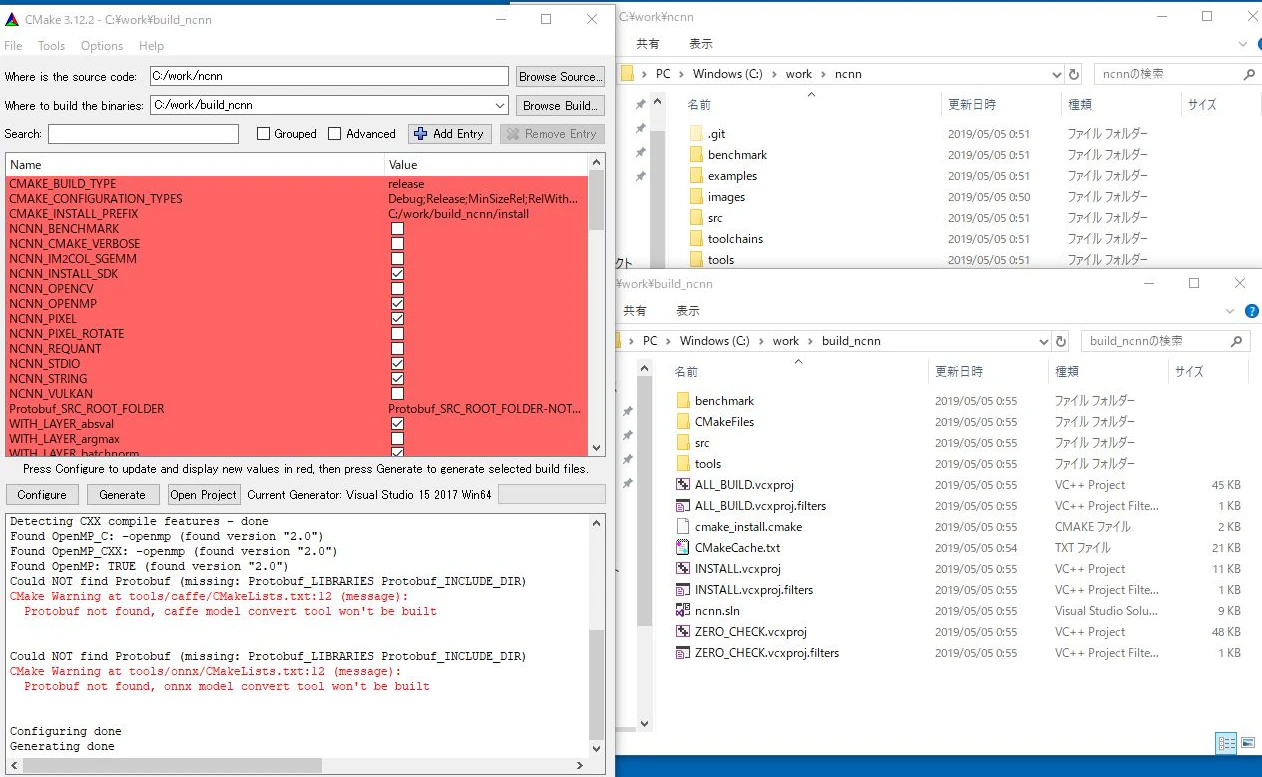1262x777 pixels.
Task: Open CMake File menu
Action: click(x=13, y=46)
